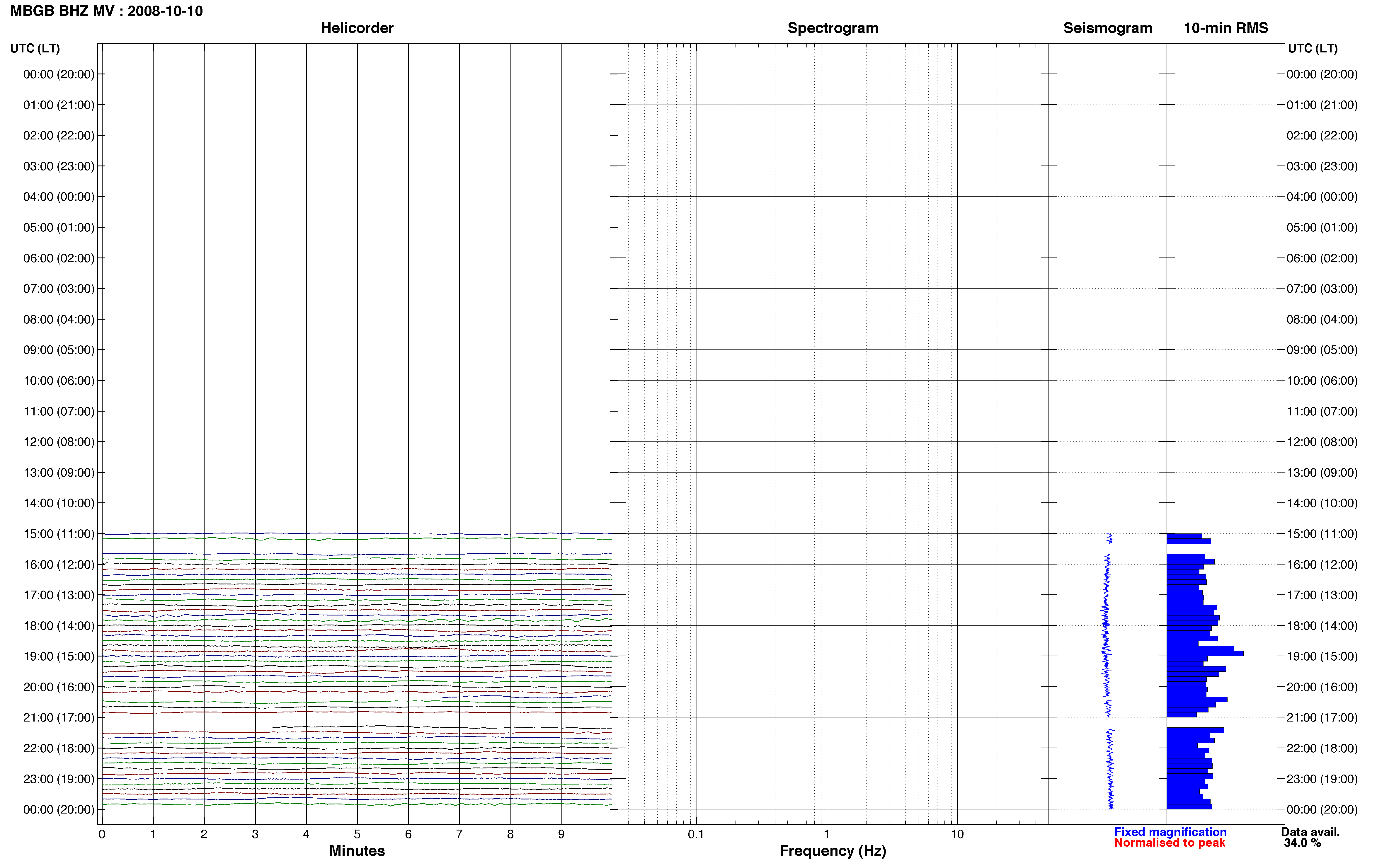Click the 10-min RMS column heading
The height and width of the screenshot is (868, 1389).
1225,28
